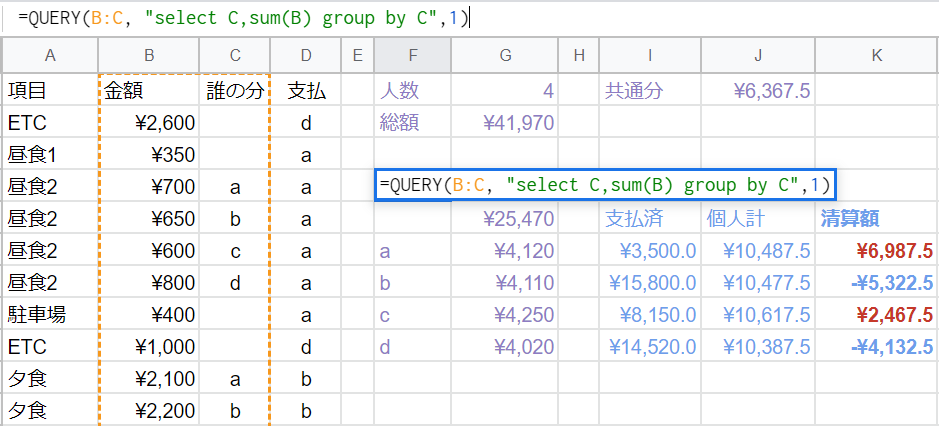Select the red ¥6,987.5 cell
The image size is (939, 426).
877,251
